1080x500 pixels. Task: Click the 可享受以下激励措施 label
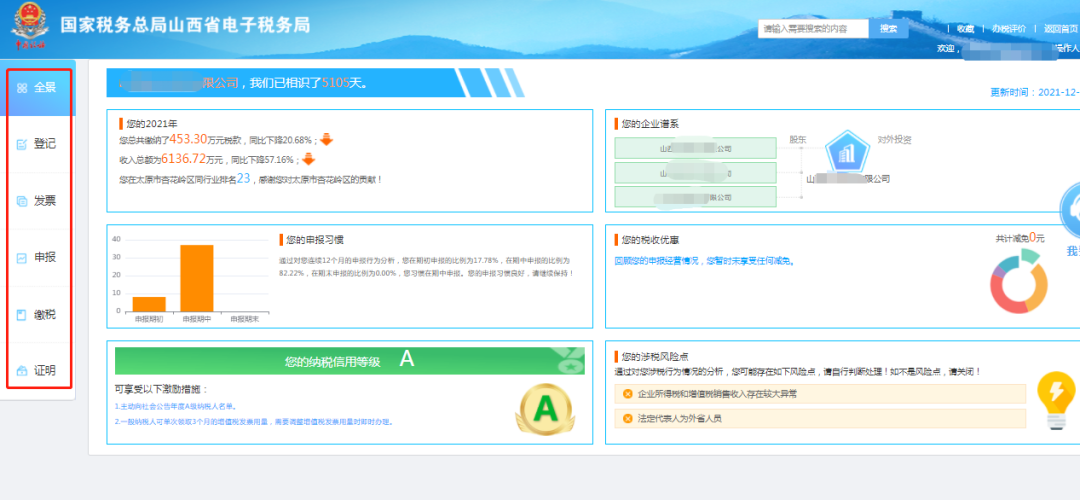click(x=162, y=390)
